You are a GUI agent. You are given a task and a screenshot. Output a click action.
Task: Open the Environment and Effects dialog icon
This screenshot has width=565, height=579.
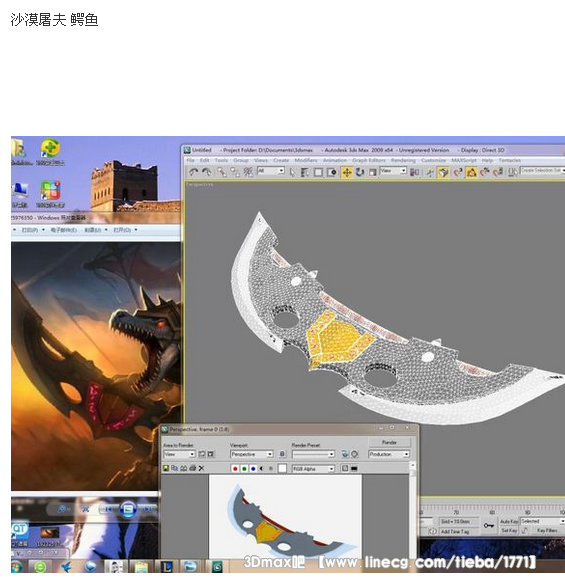355,454
